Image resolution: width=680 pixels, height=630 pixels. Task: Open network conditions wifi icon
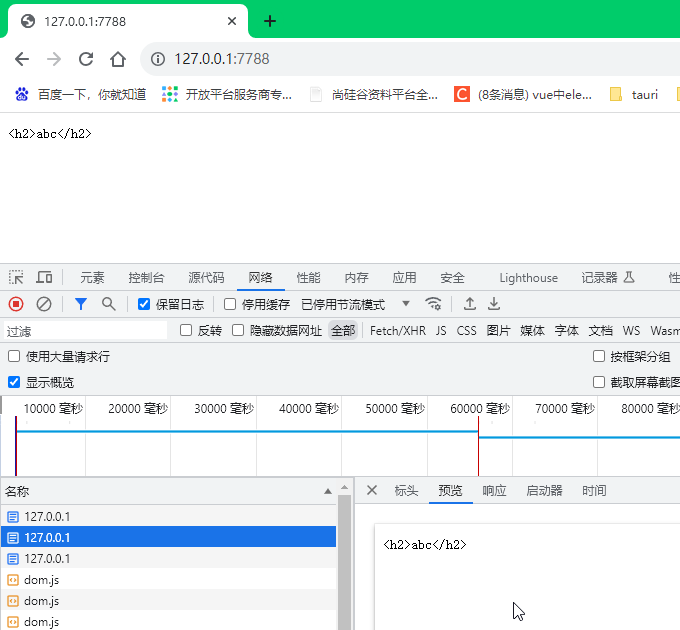(x=433, y=304)
